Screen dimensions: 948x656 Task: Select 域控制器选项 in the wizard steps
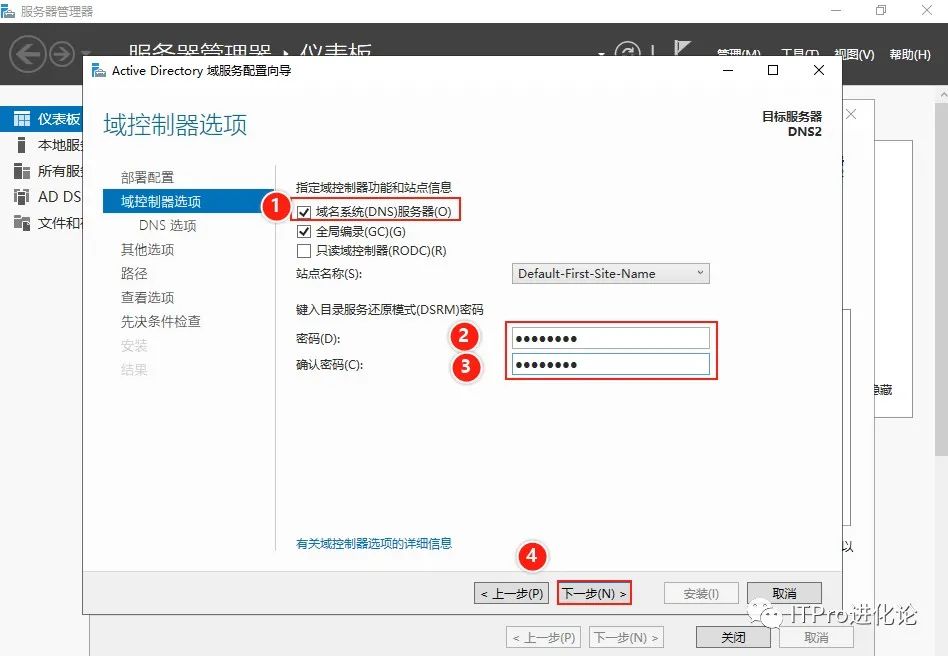pos(188,201)
